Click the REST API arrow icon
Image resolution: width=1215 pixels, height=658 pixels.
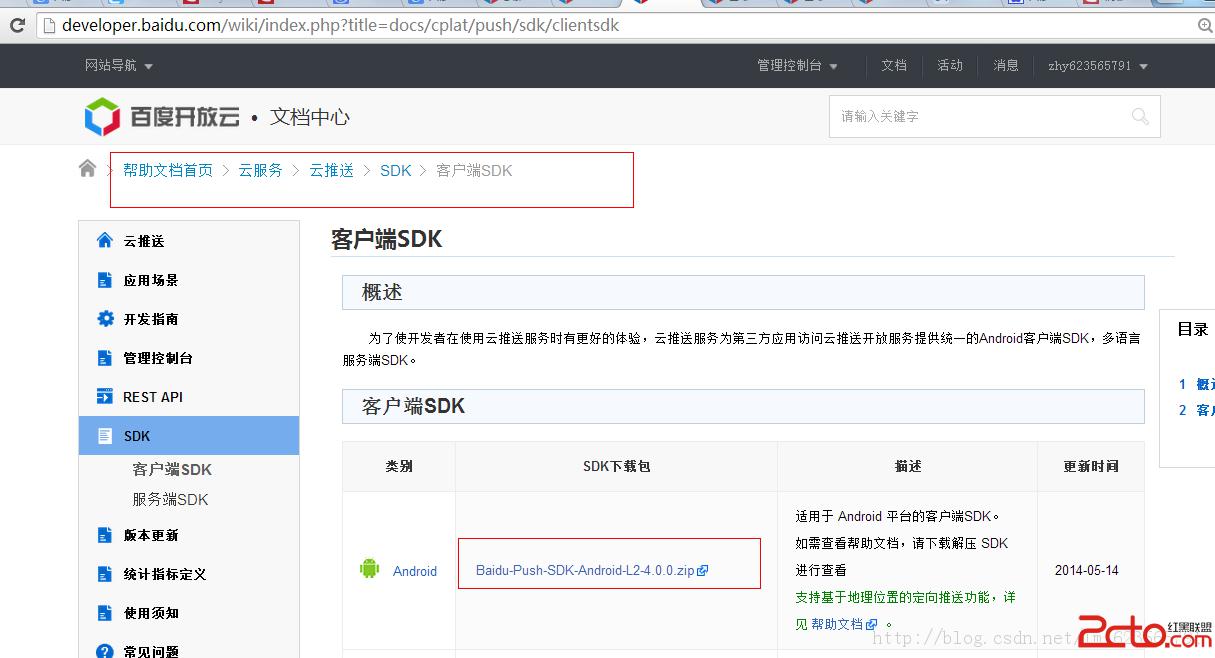pos(105,397)
